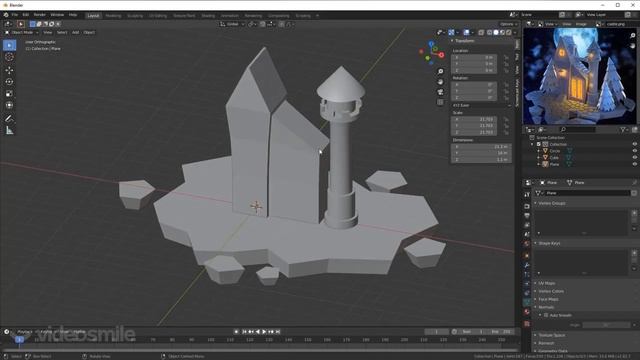This screenshot has height=360, width=640.
Task: Toggle the Auto Smooth checkbox
Action: click(546, 315)
